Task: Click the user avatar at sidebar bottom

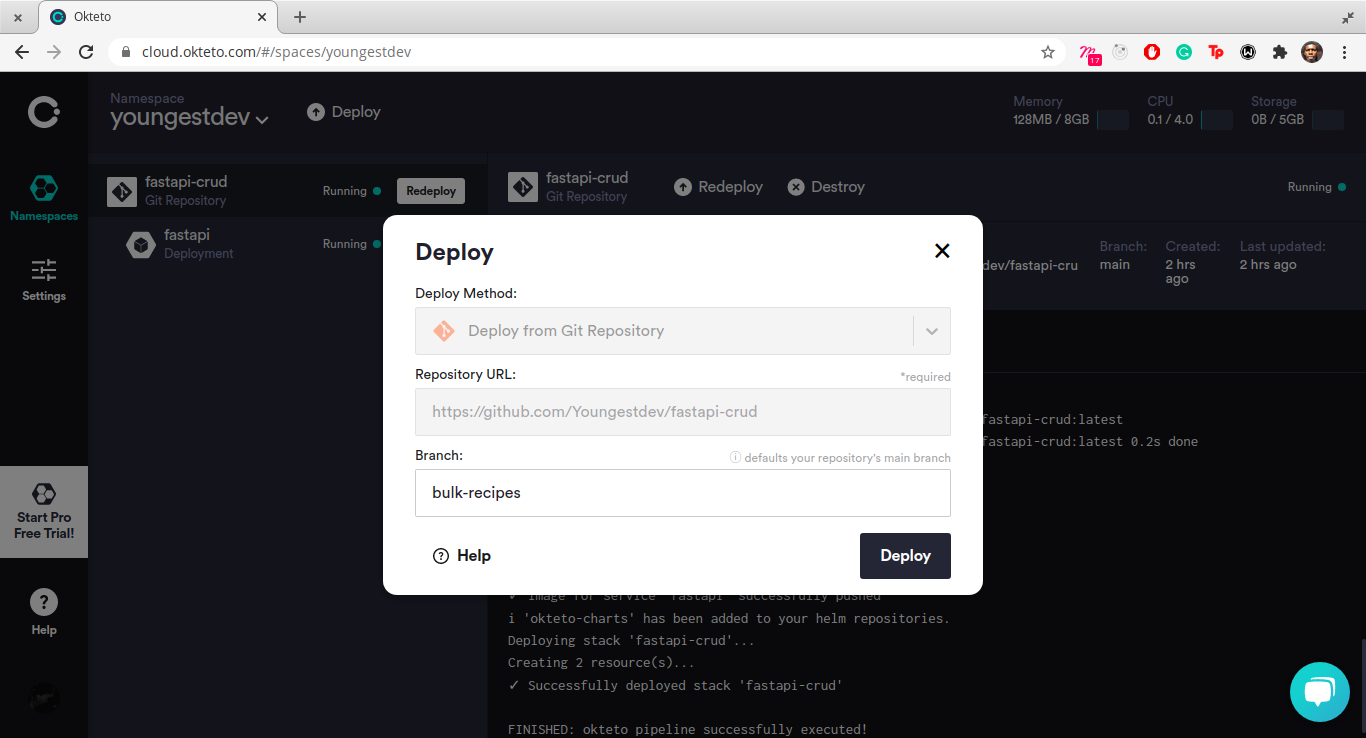Action: pos(44,699)
